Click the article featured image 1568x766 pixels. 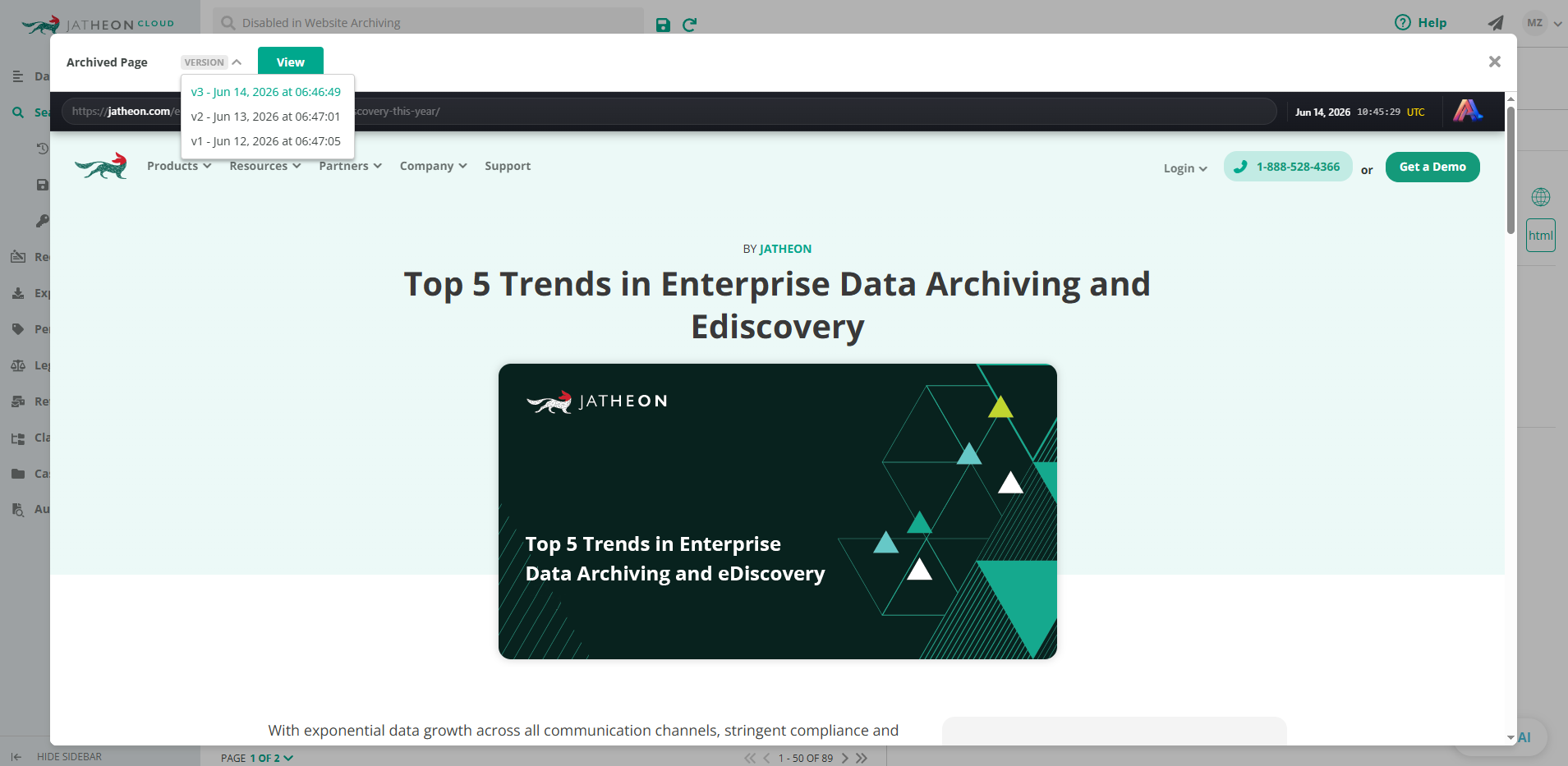tap(778, 511)
